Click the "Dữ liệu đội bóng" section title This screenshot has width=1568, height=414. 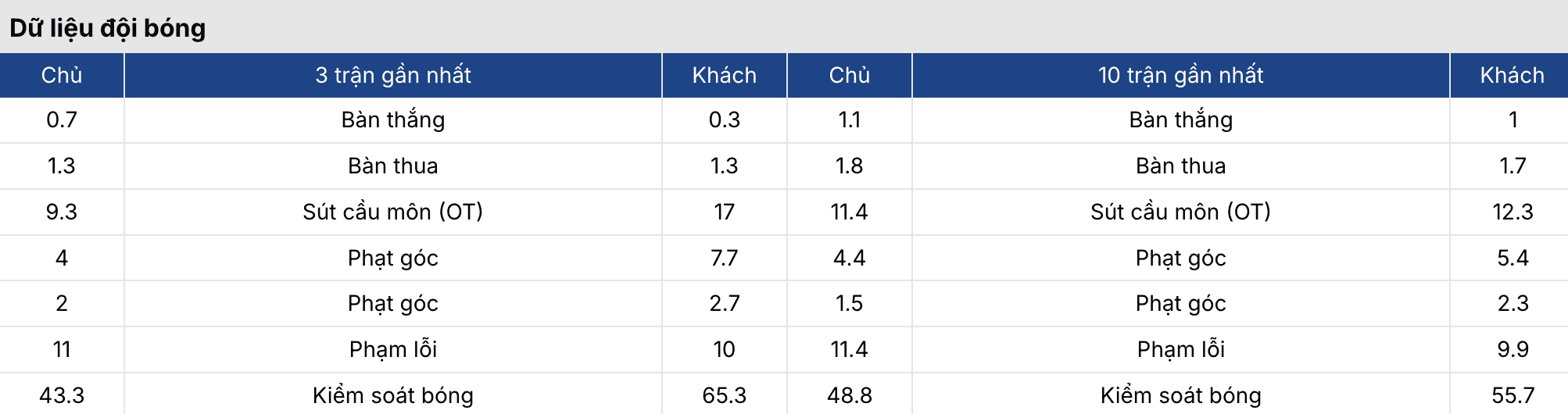tap(108, 28)
